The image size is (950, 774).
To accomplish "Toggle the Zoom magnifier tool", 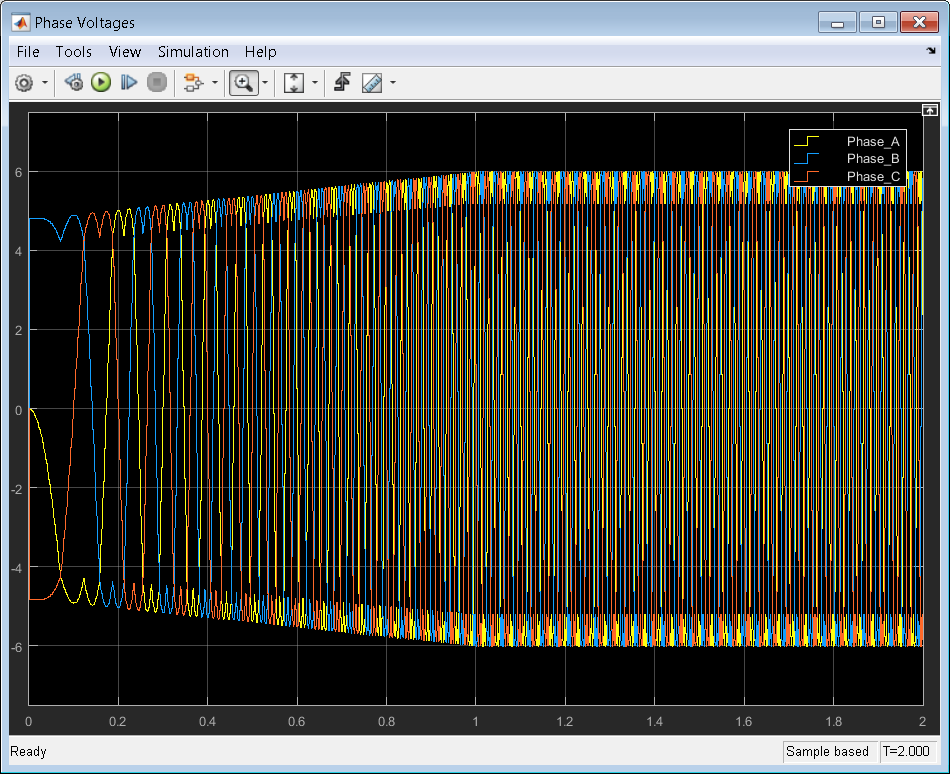I will click(242, 83).
